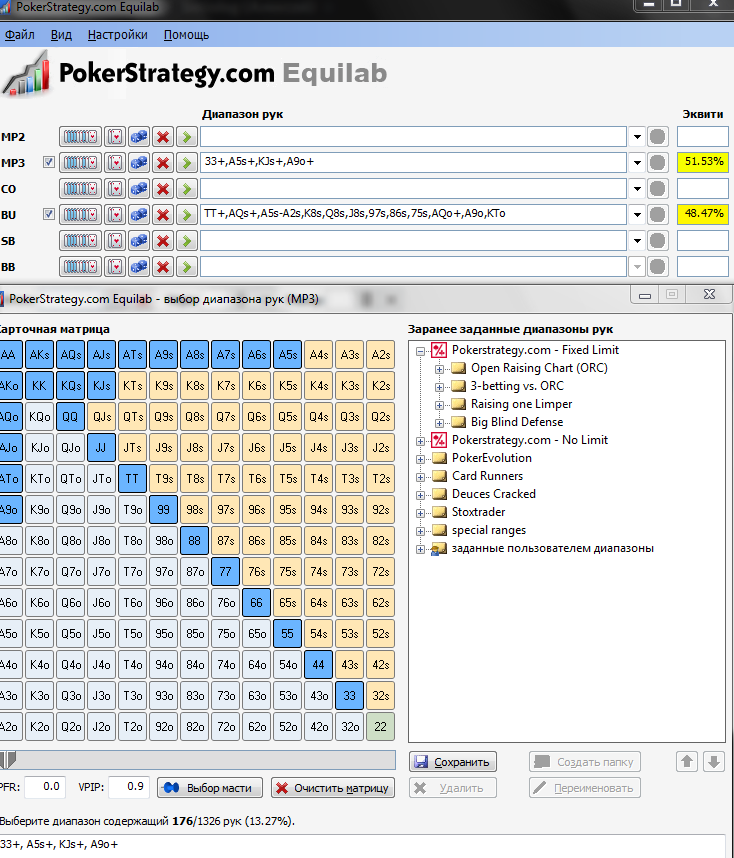This screenshot has height=858, width=734.
Task: Toggle the 87s hand cell
Action: 226,541
